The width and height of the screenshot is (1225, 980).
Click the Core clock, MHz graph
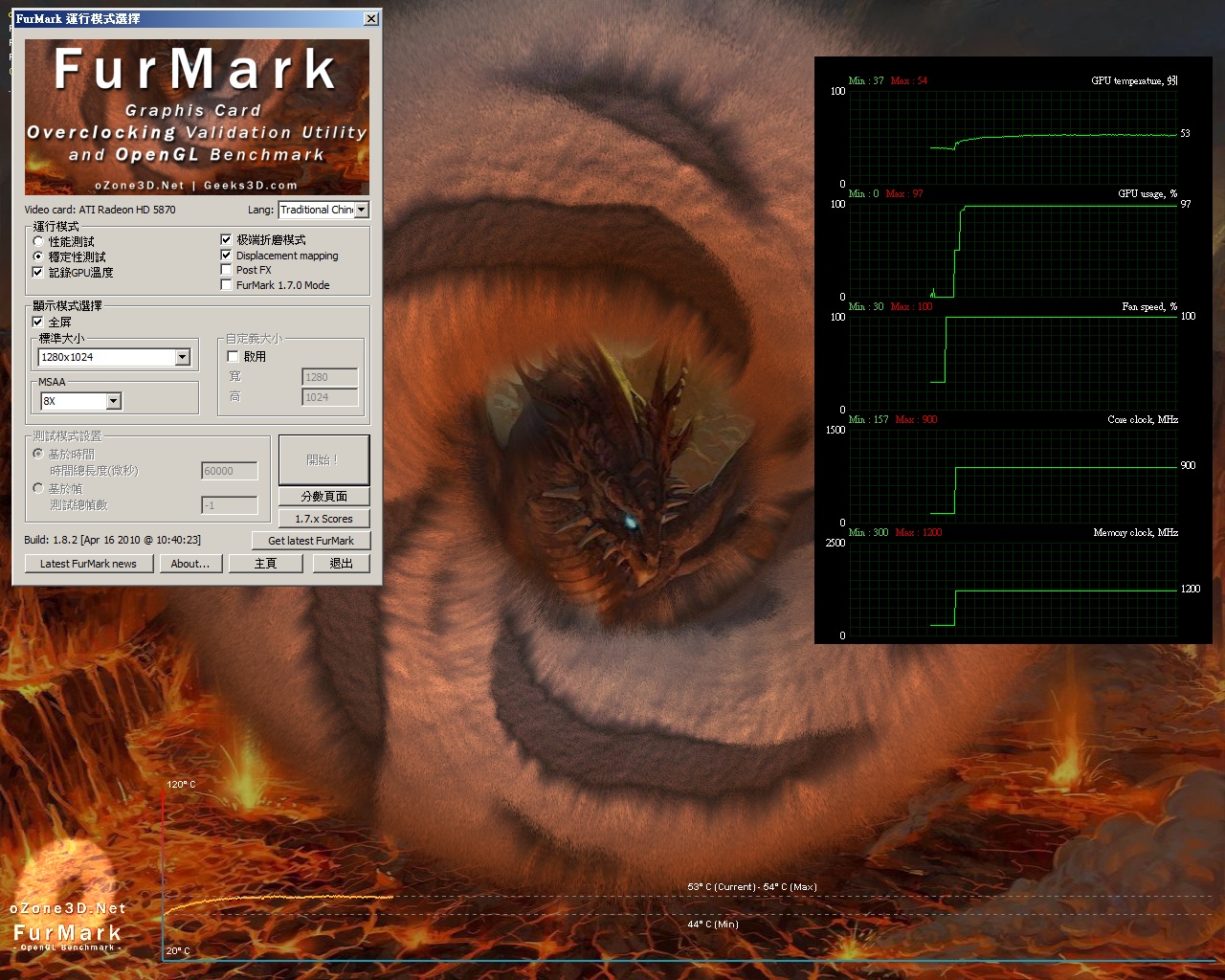1013,477
